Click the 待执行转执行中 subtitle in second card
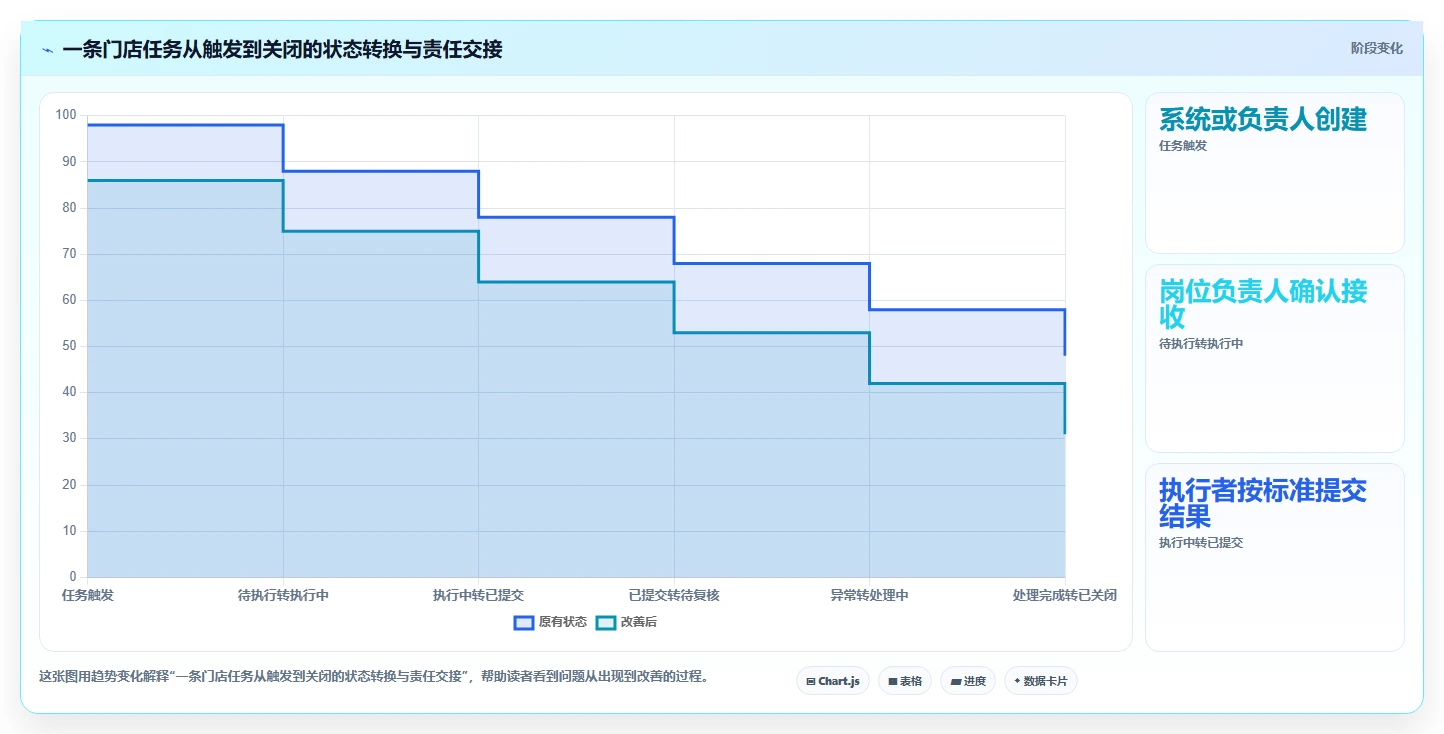1444x734 pixels. [1201, 344]
